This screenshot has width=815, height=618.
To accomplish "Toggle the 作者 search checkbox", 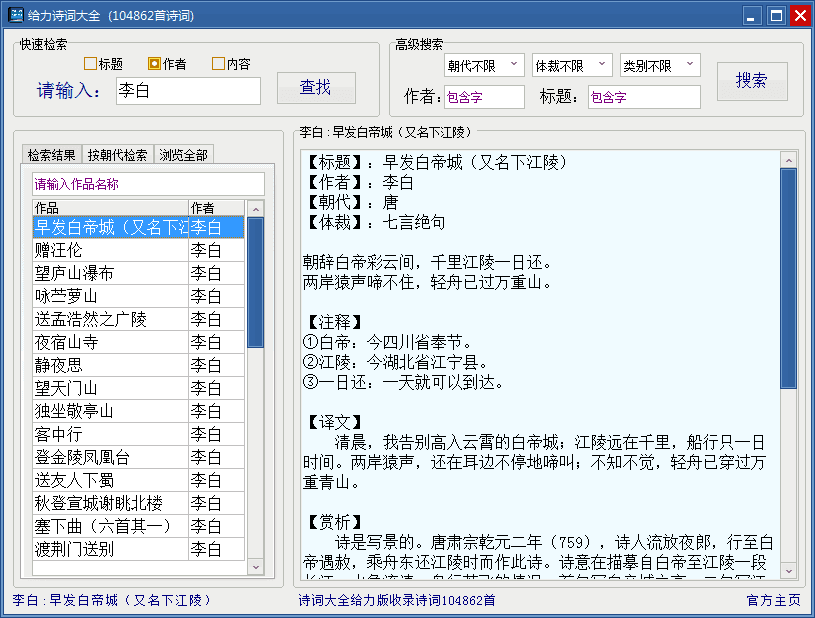I will click(155, 64).
